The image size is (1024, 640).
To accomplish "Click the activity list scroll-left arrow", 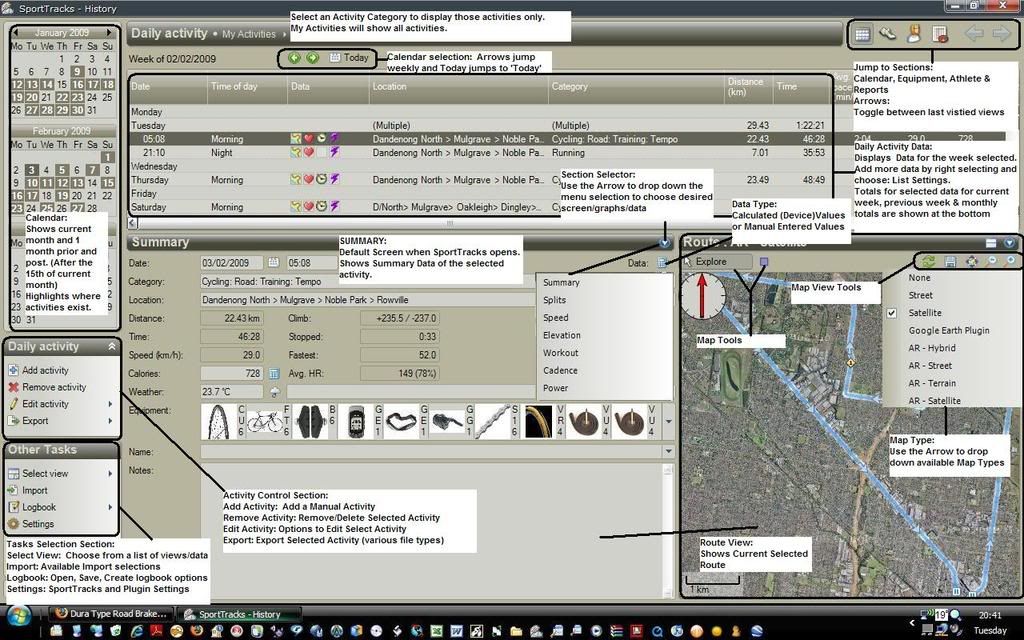I will [133, 223].
